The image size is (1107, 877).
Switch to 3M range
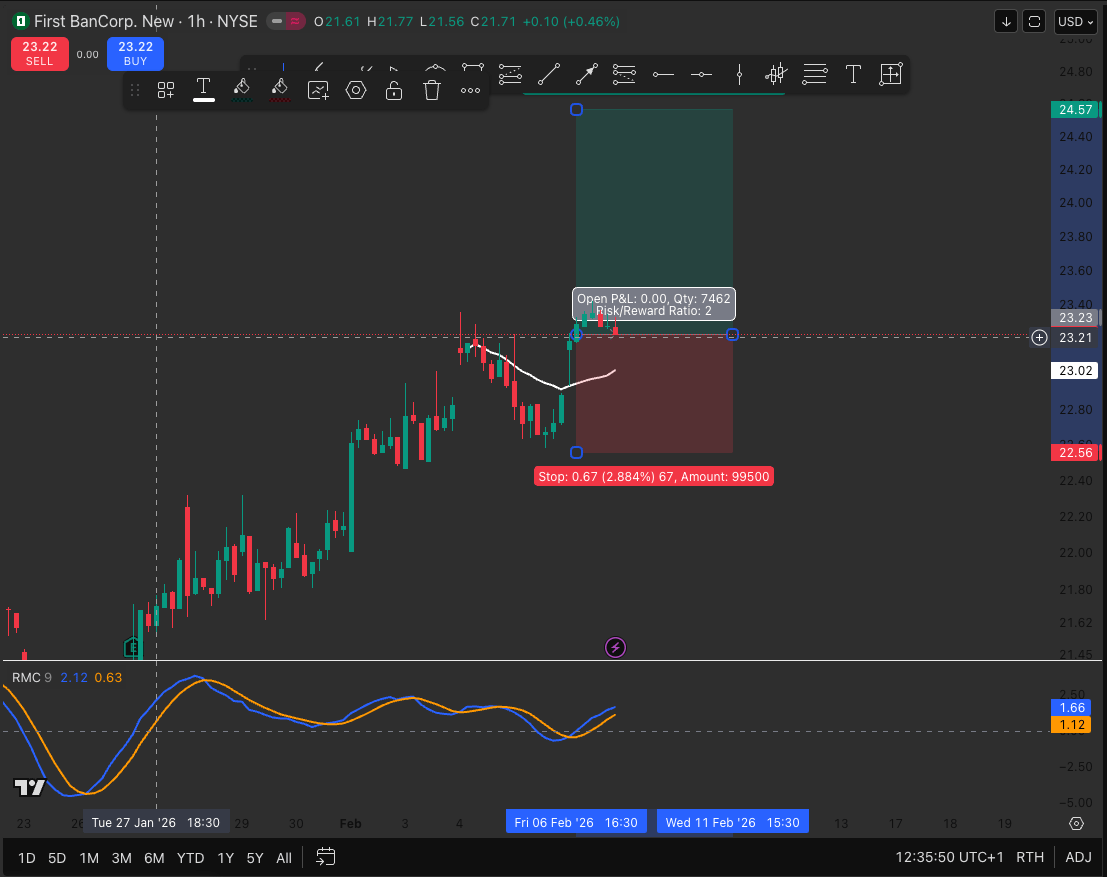[121, 858]
